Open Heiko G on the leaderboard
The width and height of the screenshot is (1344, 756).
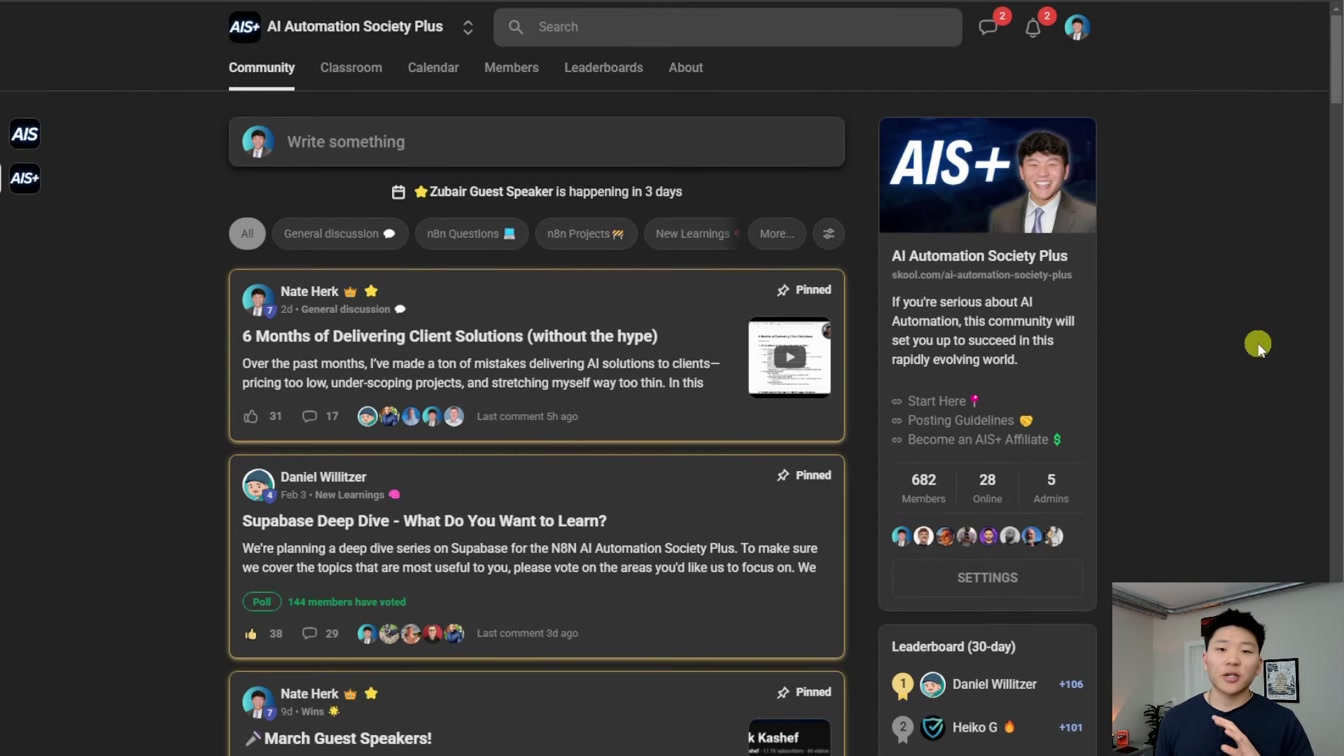coord(975,727)
